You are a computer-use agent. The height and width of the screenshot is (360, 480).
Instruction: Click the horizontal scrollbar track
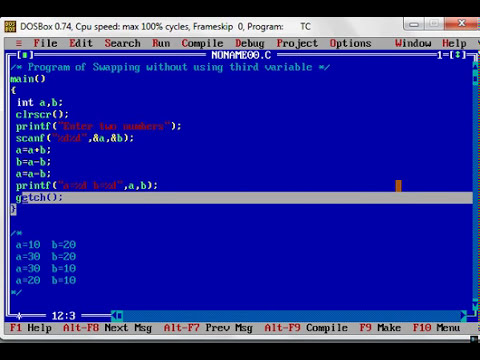292,315
